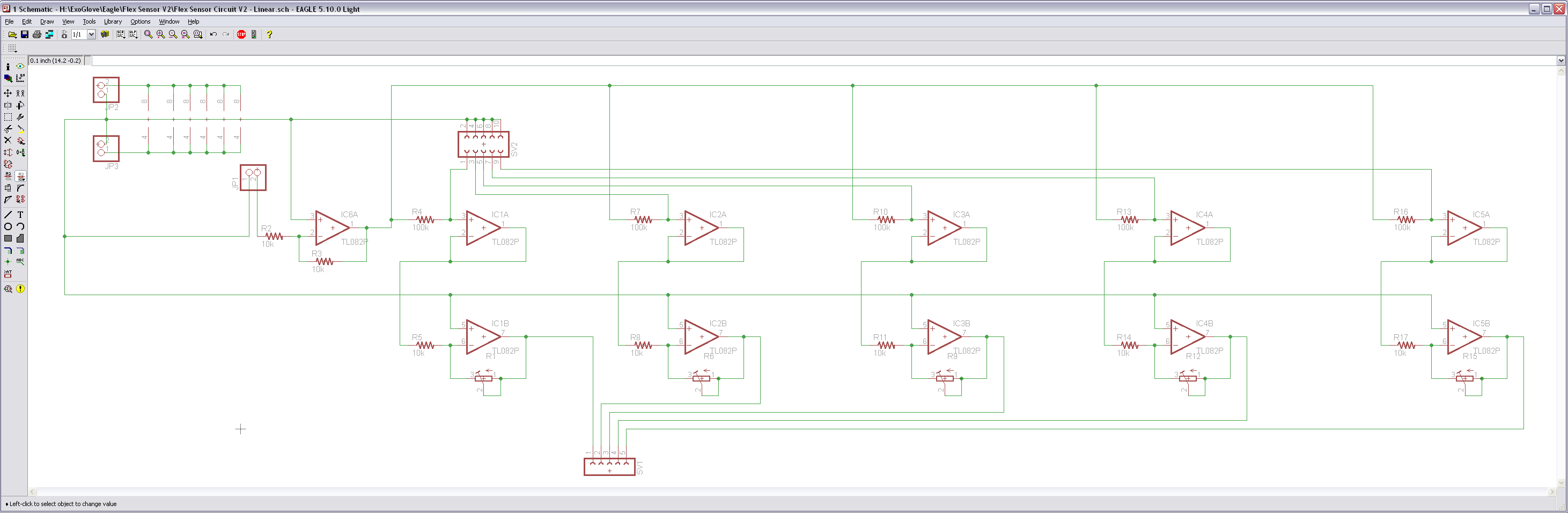This screenshot has width=1568, height=513.
Task: Run the ERC check magnifier tool
Action: click(x=8, y=289)
